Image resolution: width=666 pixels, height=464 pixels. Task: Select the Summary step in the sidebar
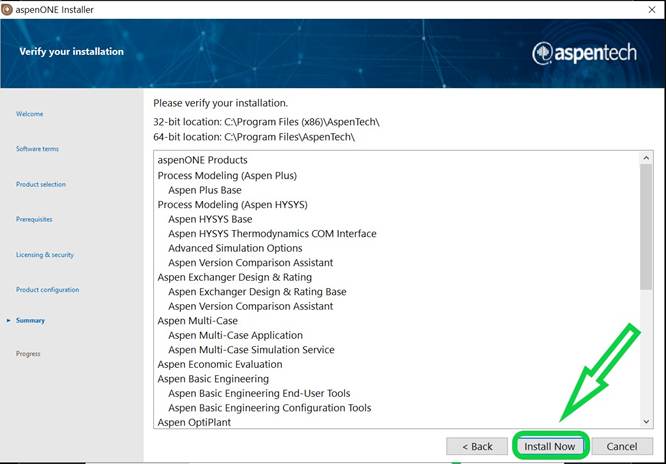[x=30, y=320]
